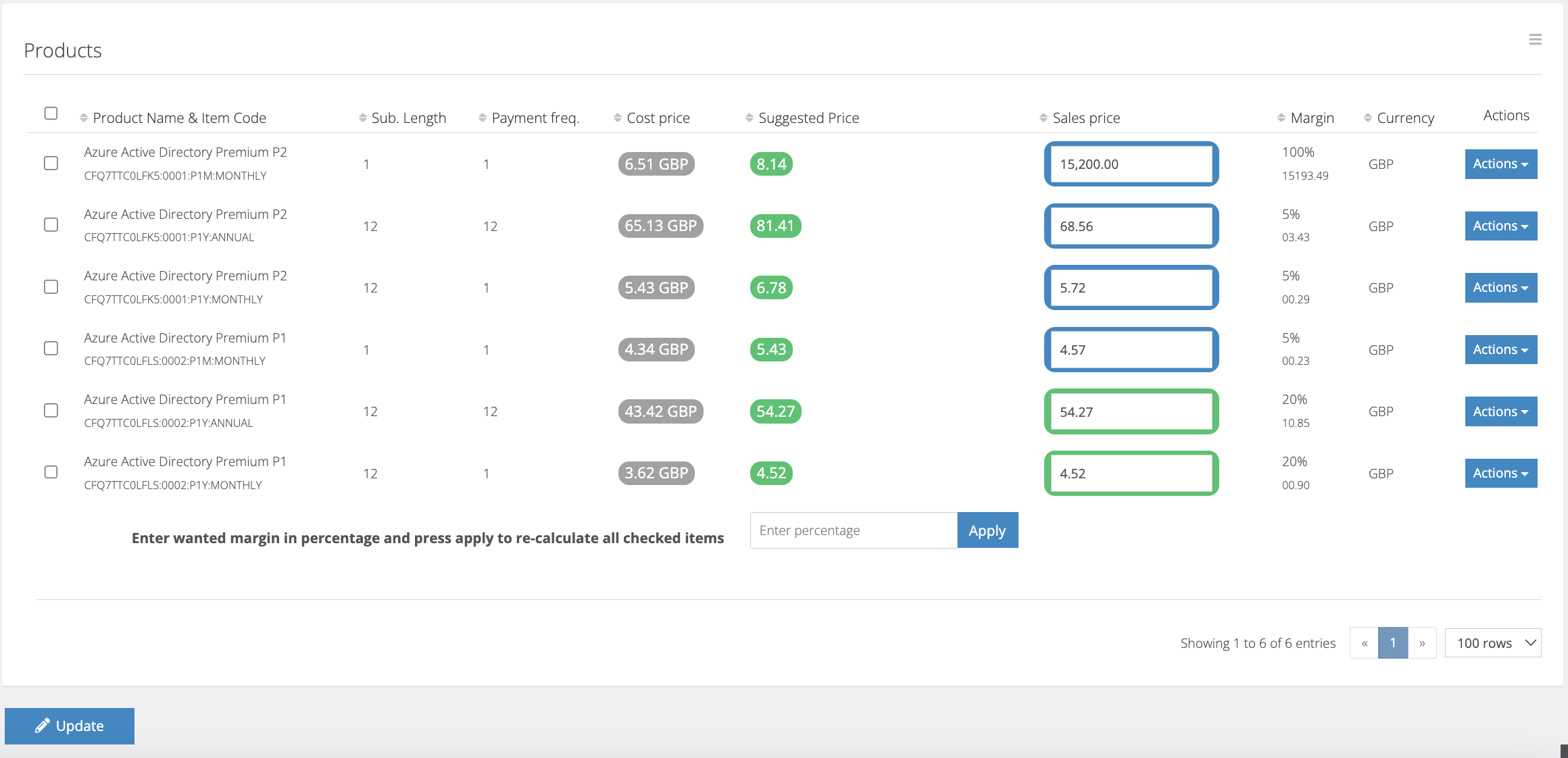Edit sales price field showing 54.27
Image resolution: width=1568 pixels, height=758 pixels.
click(x=1131, y=411)
